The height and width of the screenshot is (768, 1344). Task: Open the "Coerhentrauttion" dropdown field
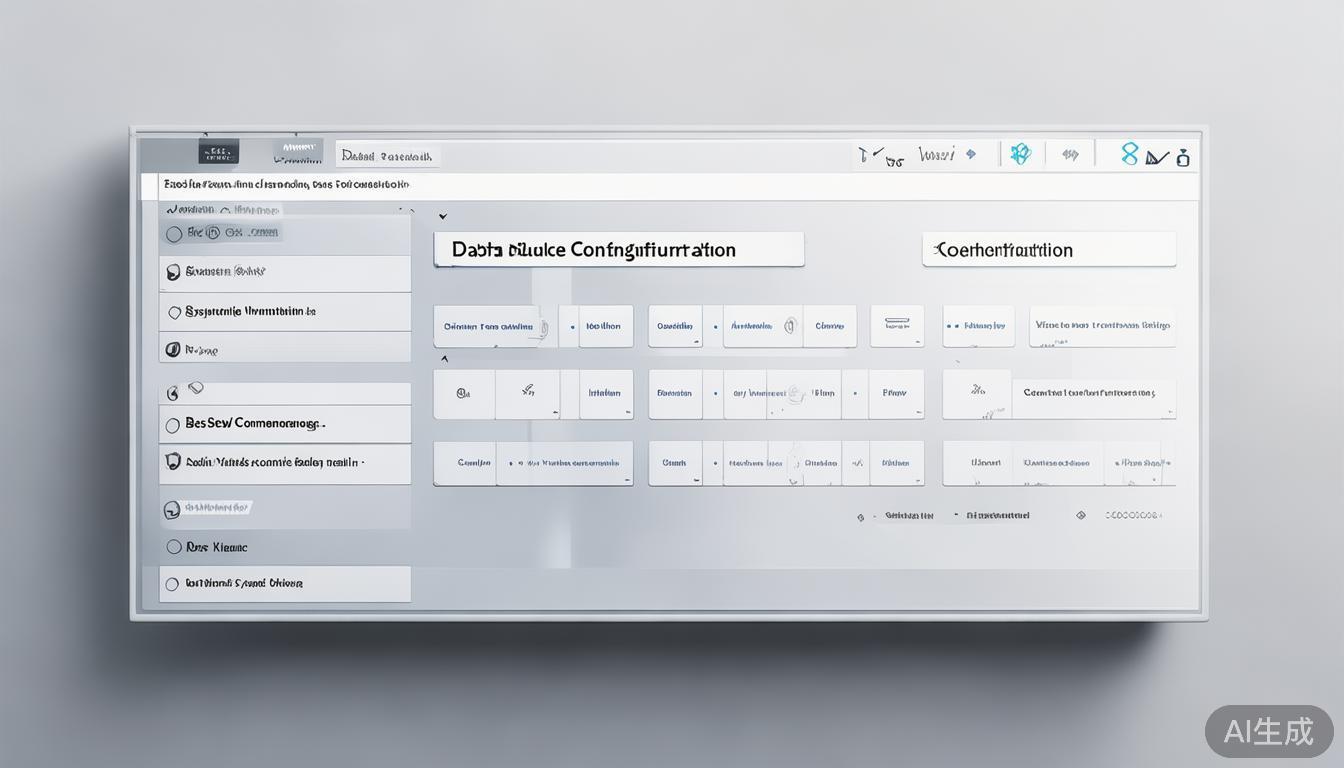(x=1048, y=250)
